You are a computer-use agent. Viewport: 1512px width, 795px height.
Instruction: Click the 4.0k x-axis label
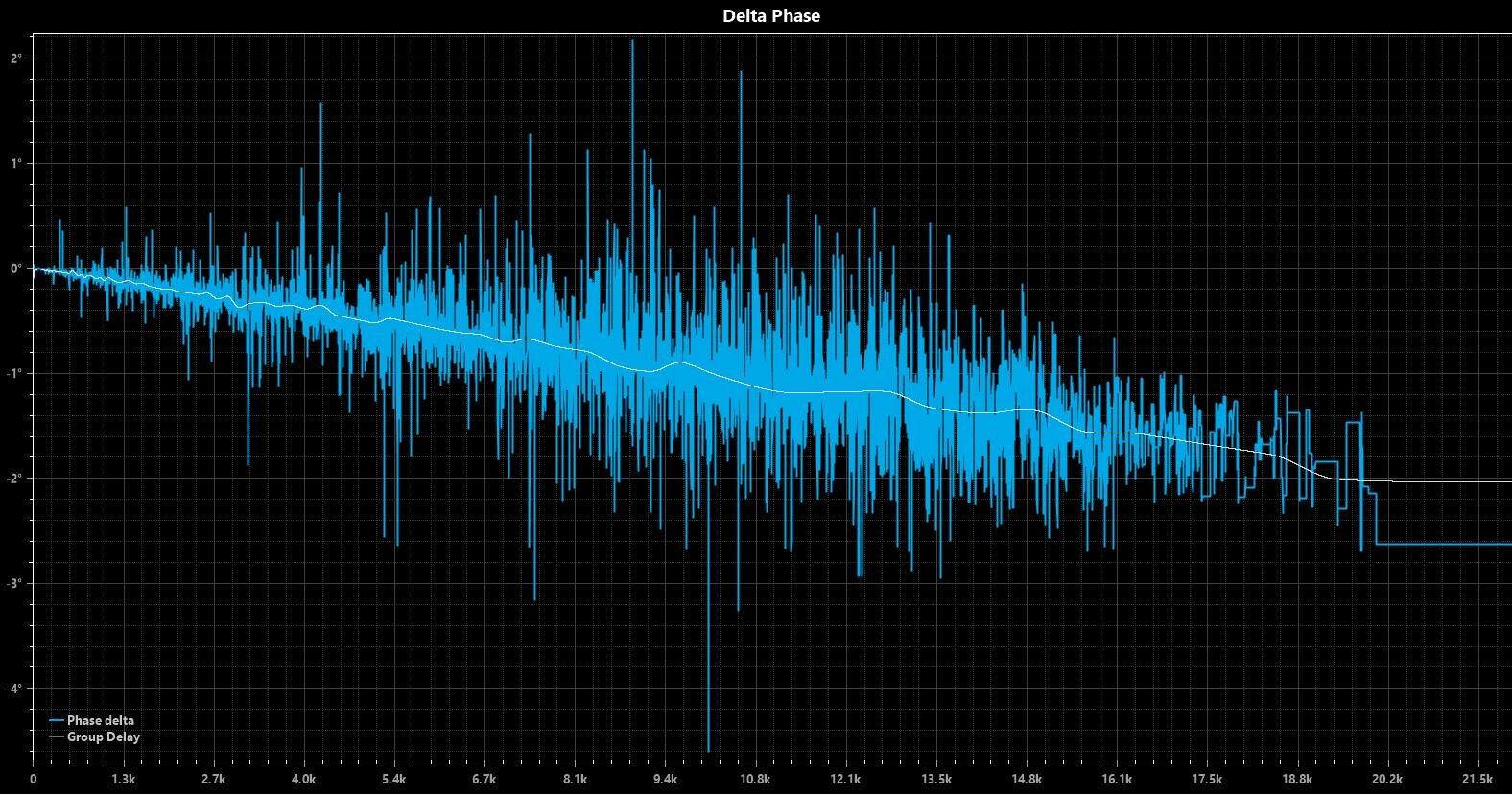pyautogui.click(x=304, y=779)
